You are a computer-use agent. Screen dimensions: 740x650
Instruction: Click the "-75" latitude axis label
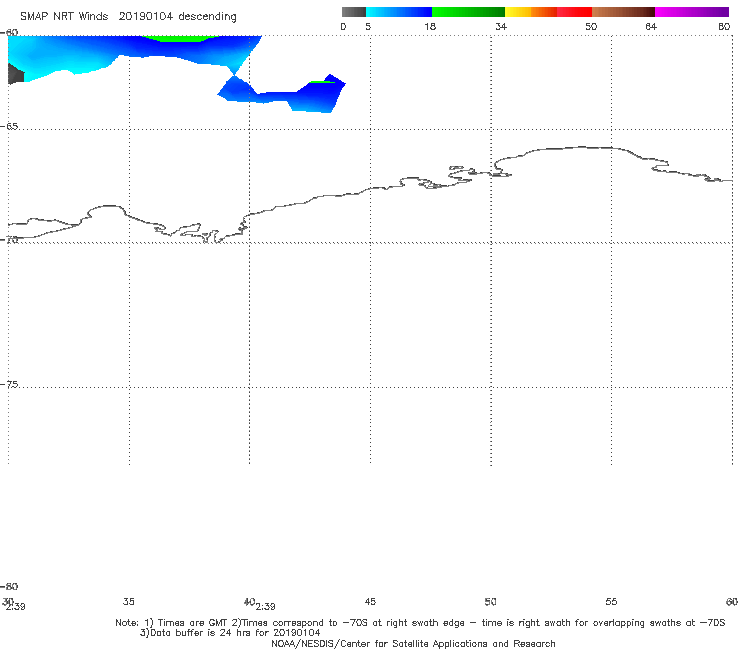click(9, 384)
